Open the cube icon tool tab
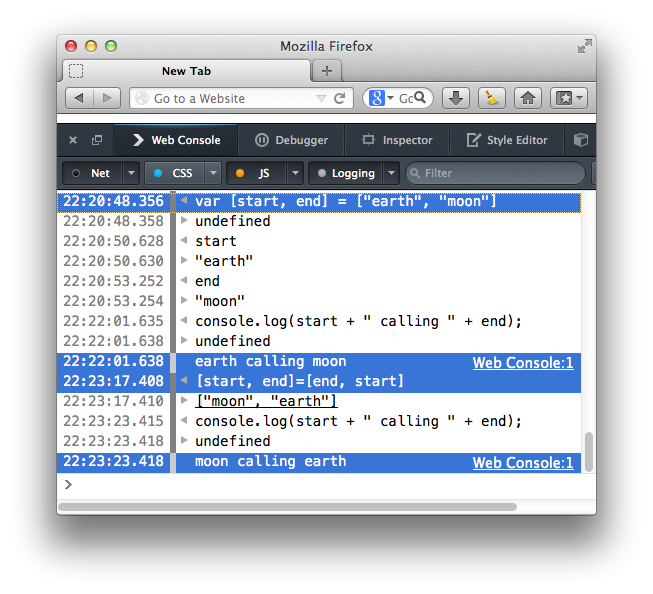 click(x=581, y=140)
